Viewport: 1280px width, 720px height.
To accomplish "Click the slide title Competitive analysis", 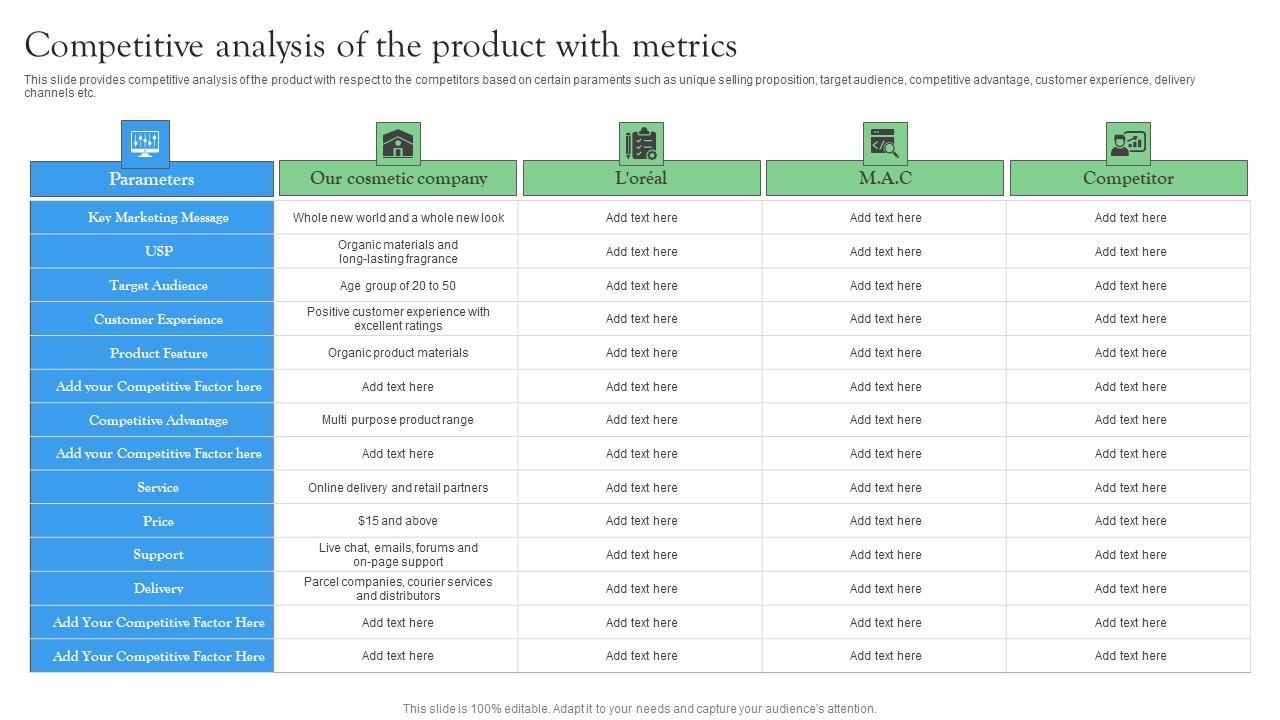I will (x=380, y=46).
